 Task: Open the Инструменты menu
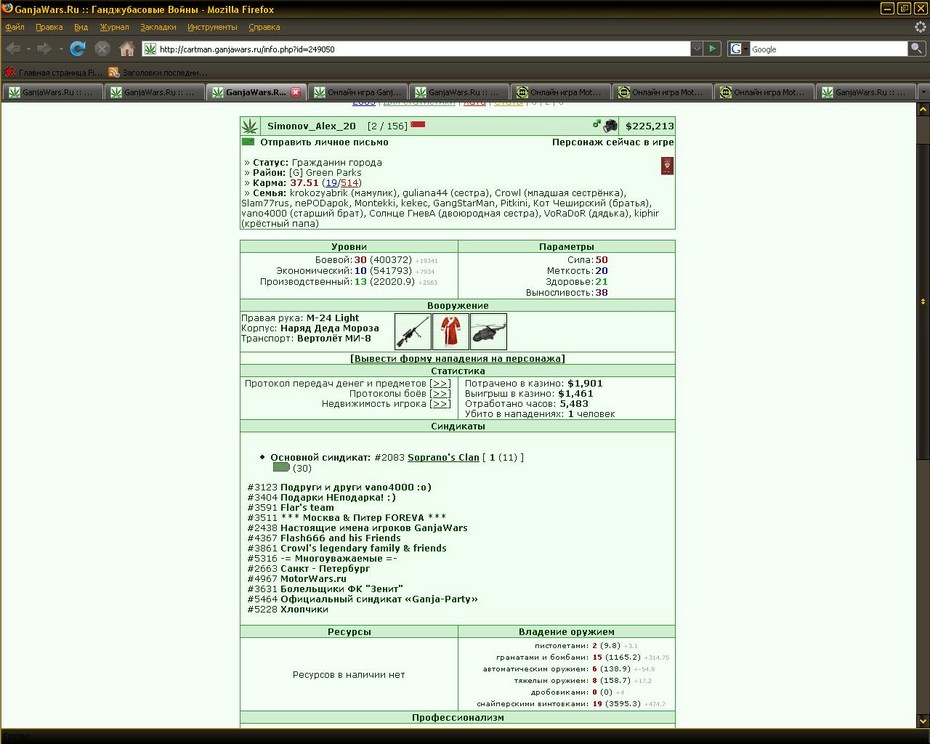coord(212,27)
